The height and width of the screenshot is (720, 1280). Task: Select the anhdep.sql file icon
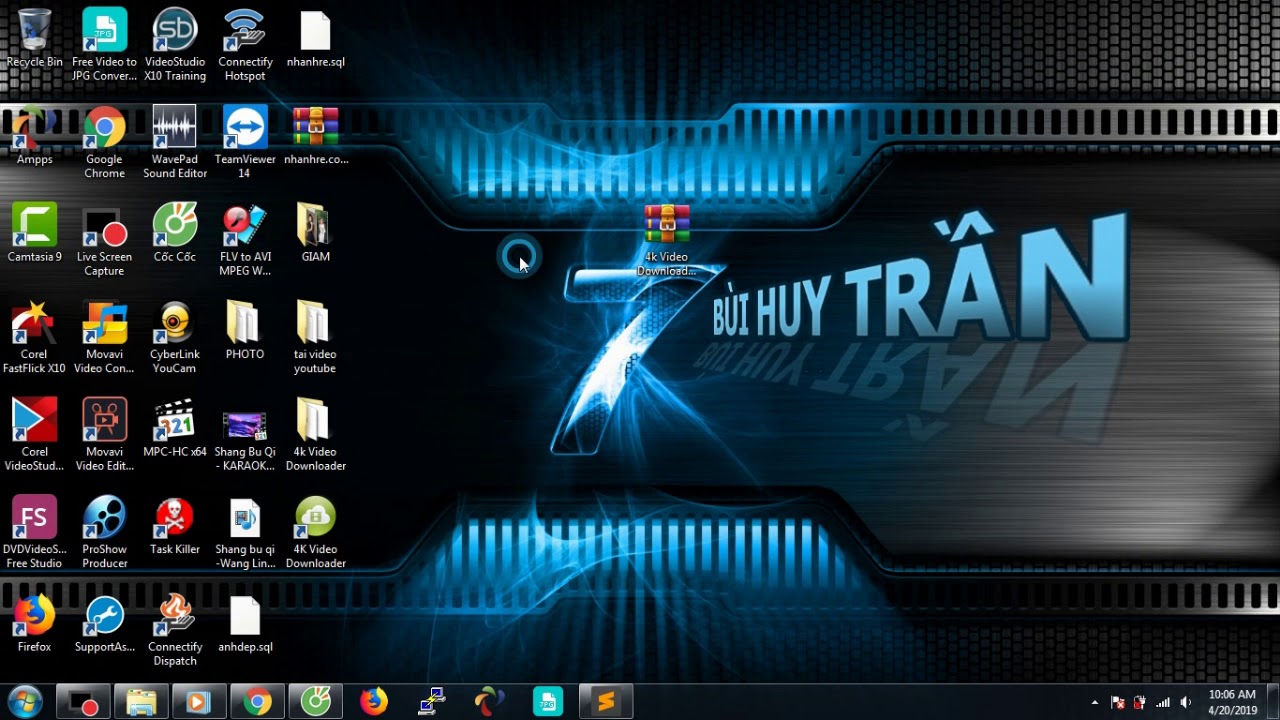245,616
